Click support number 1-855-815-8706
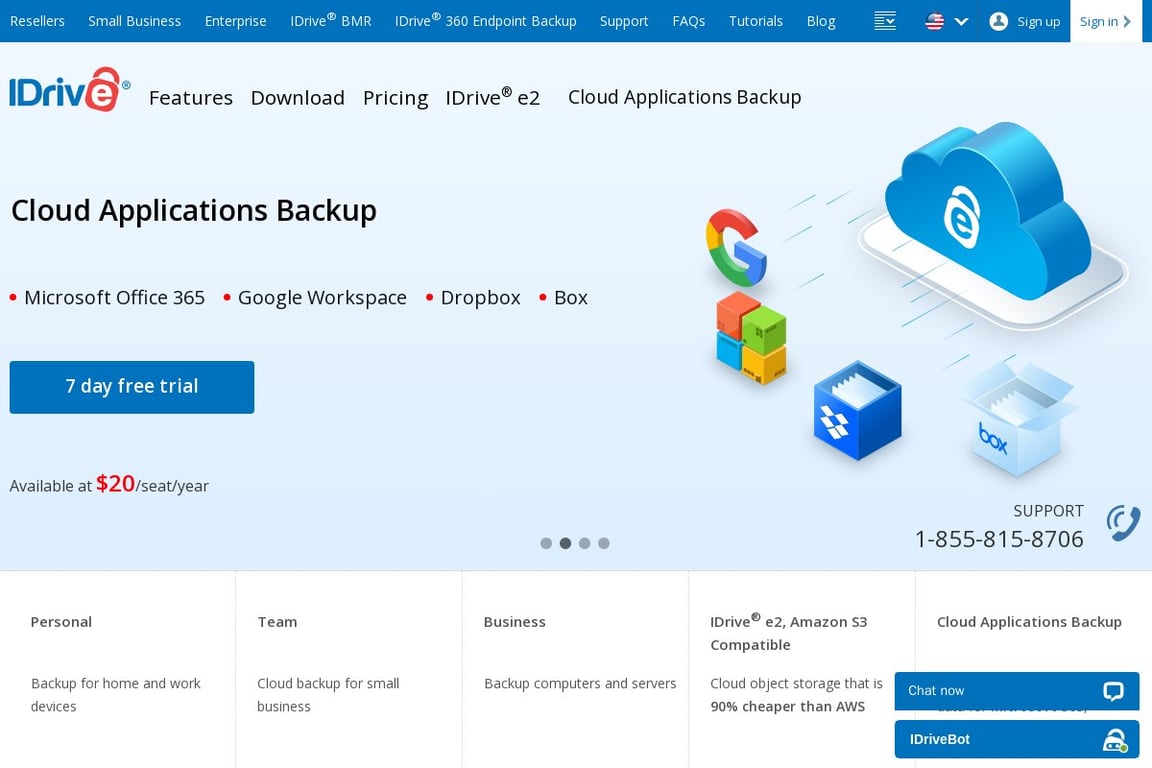The height and width of the screenshot is (768, 1152). coord(999,539)
